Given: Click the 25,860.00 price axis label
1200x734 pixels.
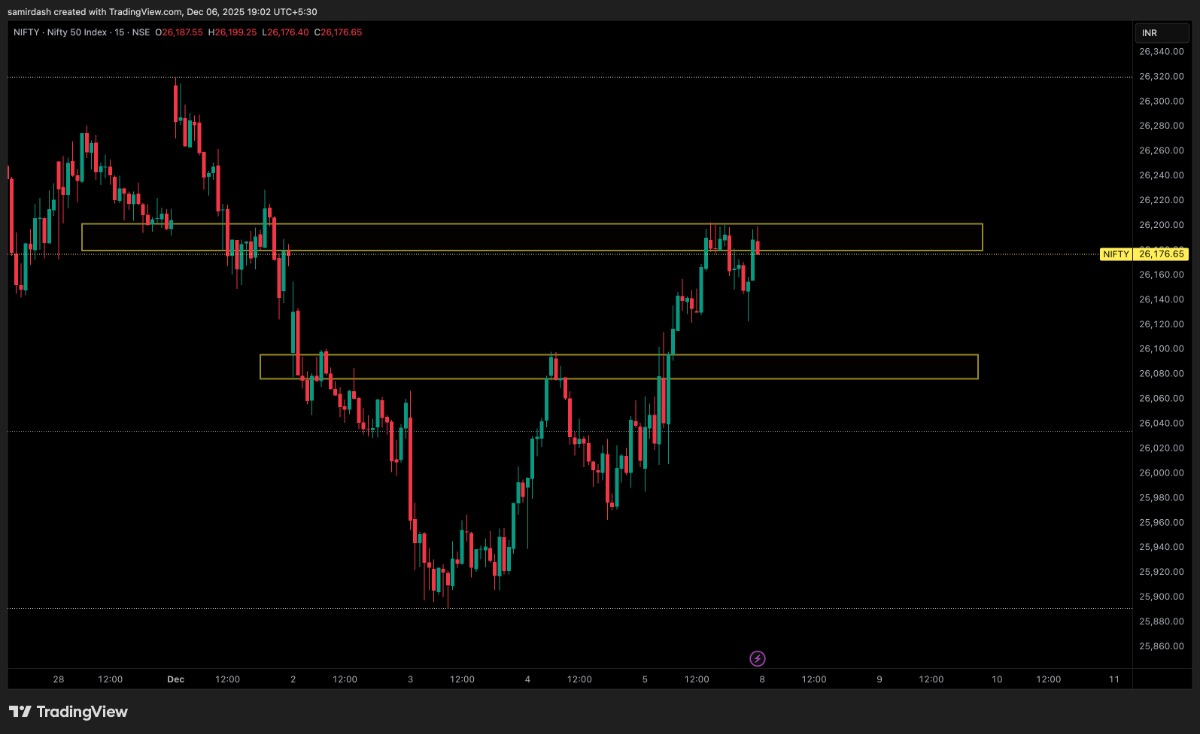Looking at the screenshot, I should [1160, 646].
